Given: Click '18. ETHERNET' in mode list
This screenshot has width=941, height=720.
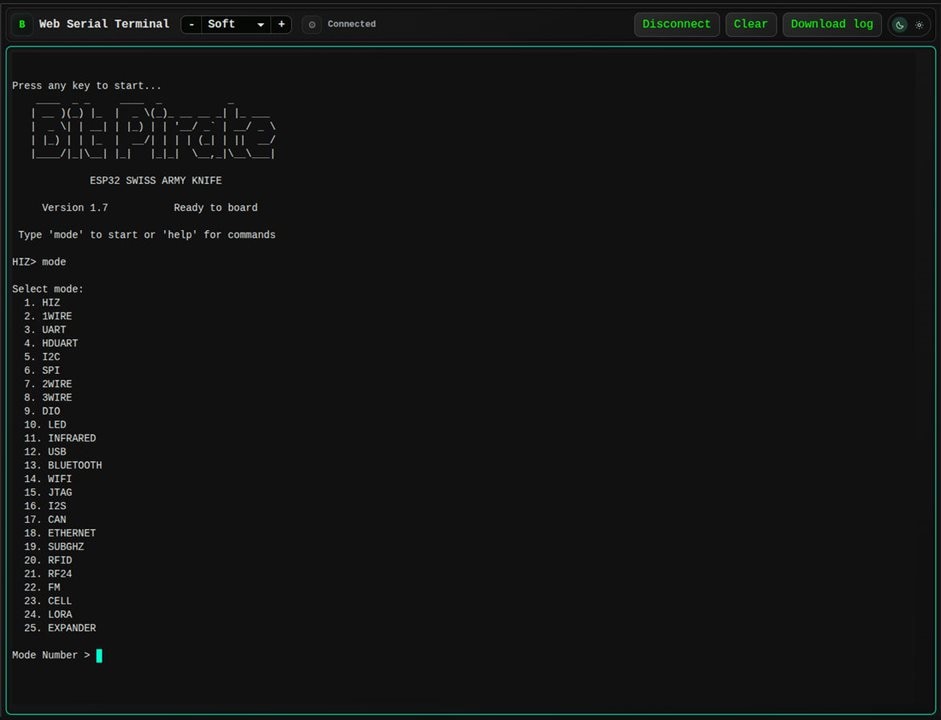Looking at the screenshot, I should (60, 533).
